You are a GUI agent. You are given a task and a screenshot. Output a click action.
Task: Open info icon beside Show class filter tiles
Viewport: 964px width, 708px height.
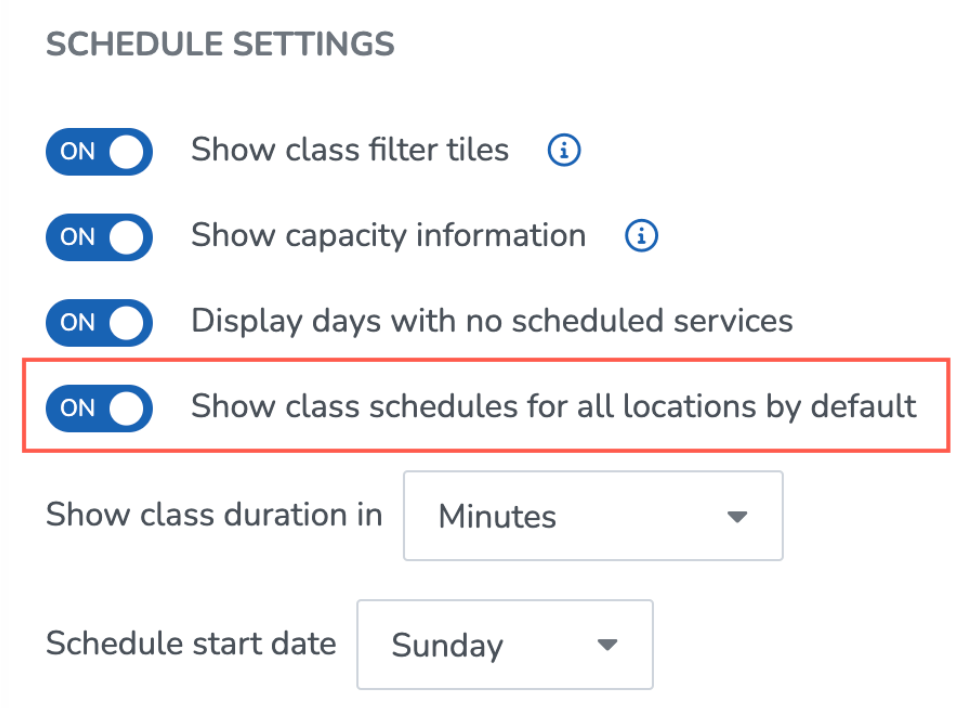coord(564,150)
